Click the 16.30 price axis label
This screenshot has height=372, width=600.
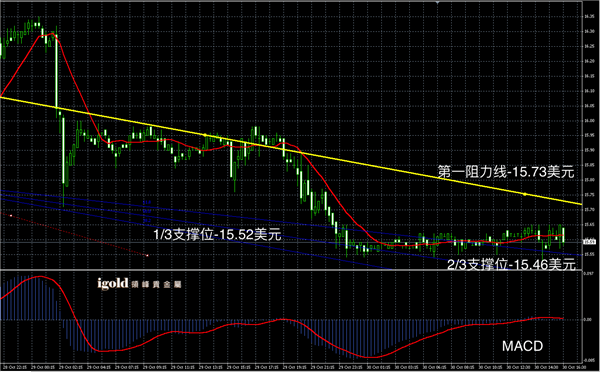(x=589, y=31)
